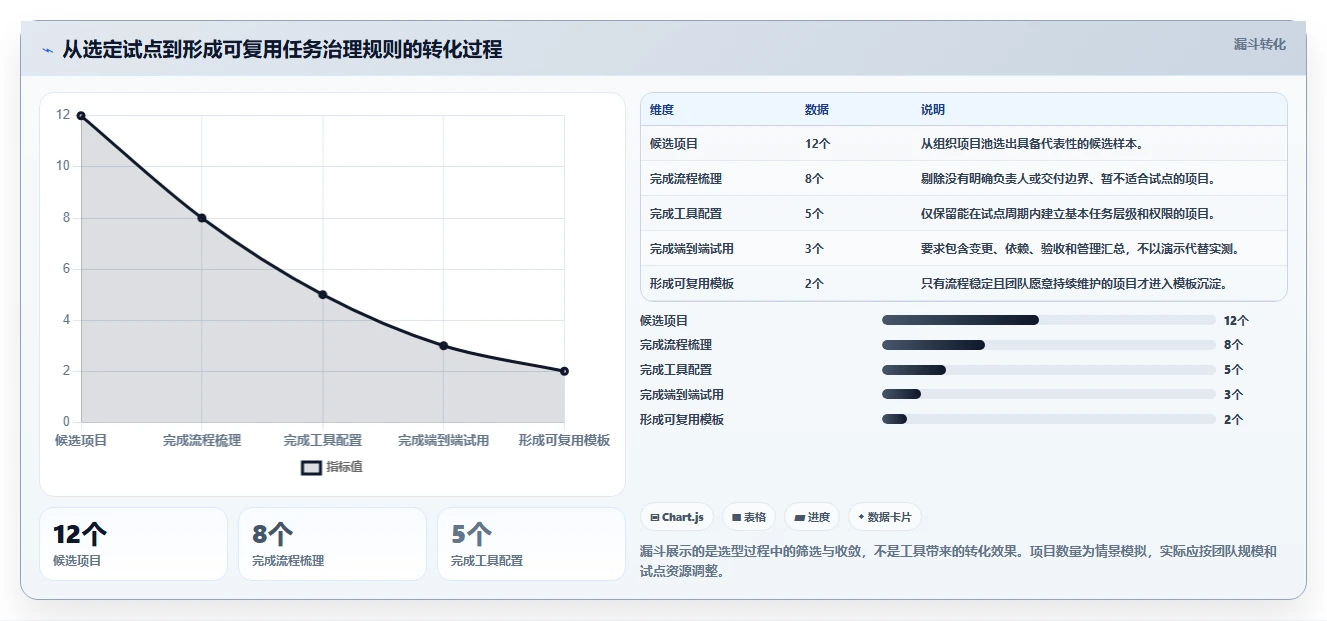This screenshot has height=621, width=1327.
Task: Select the chart data point for 完成端到端试用
Action: [443, 346]
